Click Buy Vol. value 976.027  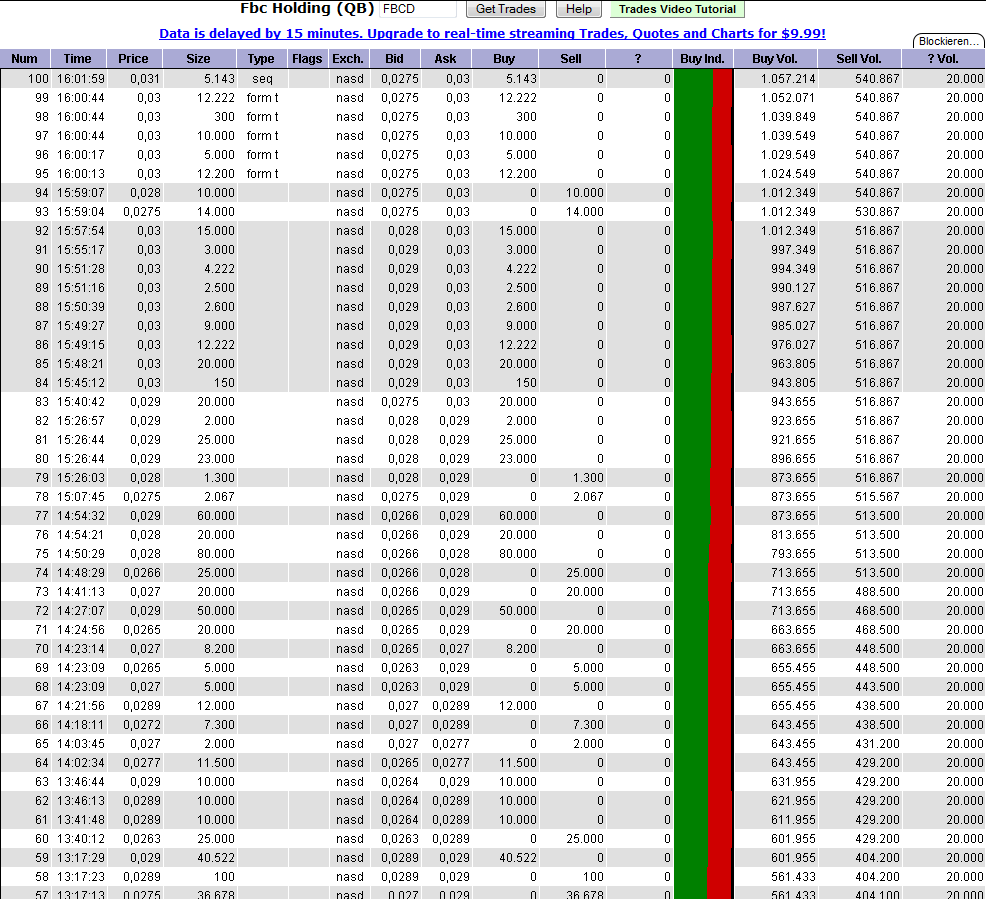coord(793,345)
